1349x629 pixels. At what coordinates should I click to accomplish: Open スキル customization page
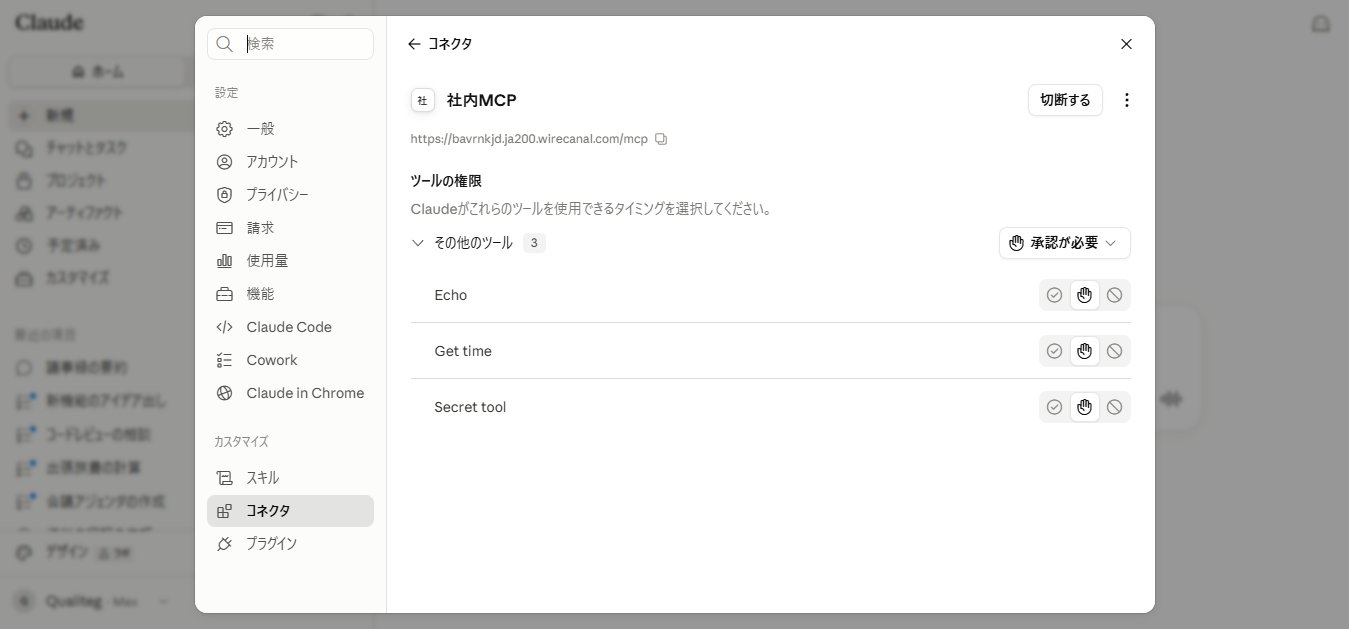[290, 478]
